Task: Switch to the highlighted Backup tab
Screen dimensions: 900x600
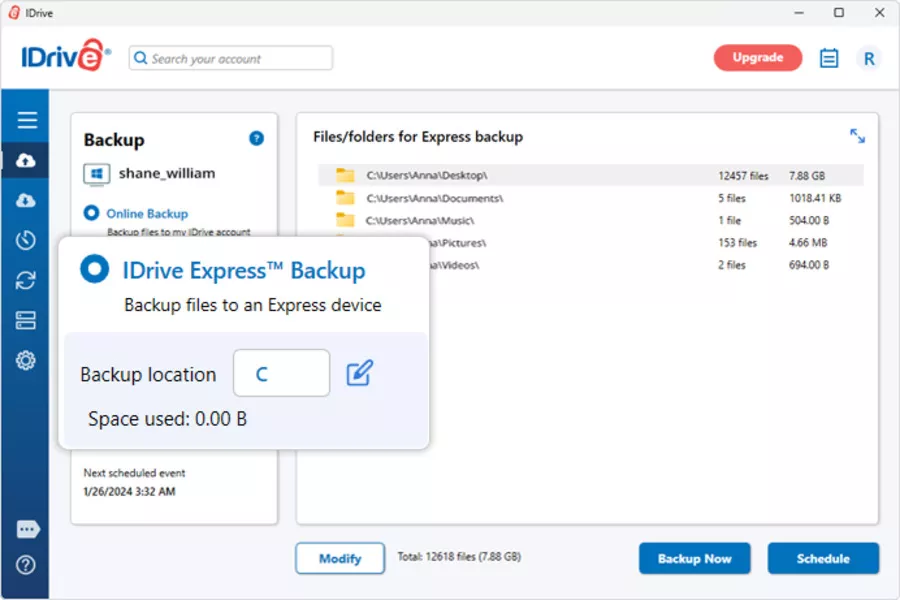Action: click(25, 160)
